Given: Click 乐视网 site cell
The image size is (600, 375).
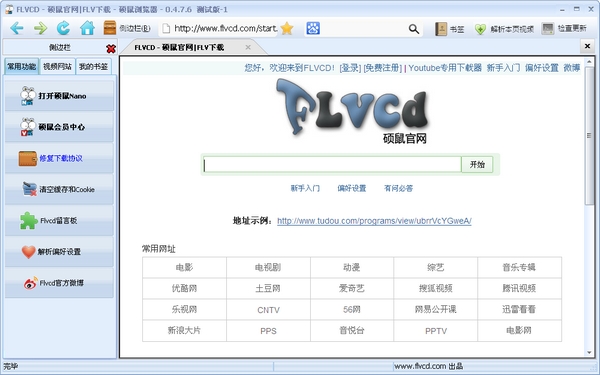Looking at the screenshot, I should click(184, 309).
